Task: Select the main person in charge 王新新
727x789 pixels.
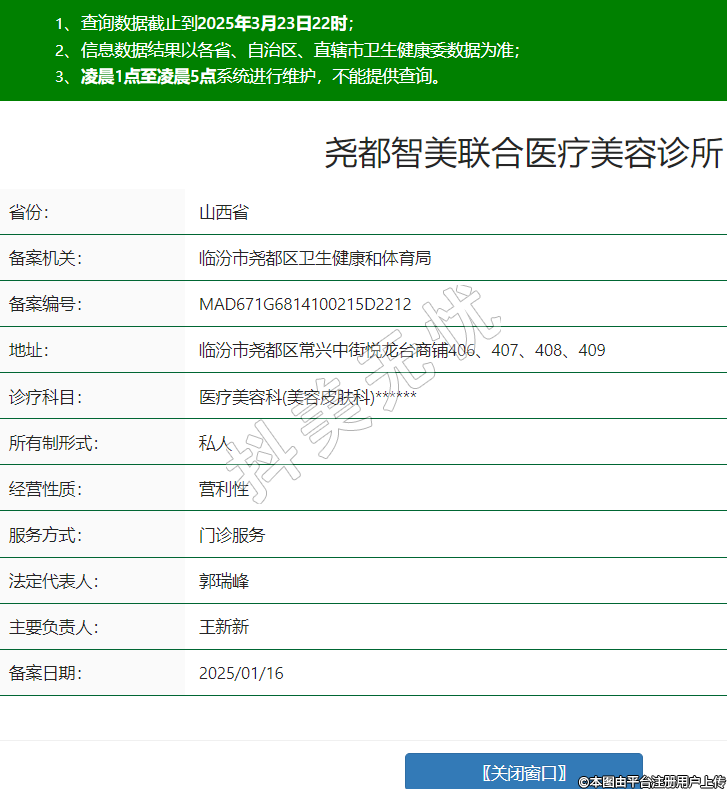Action: pos(224,627)
